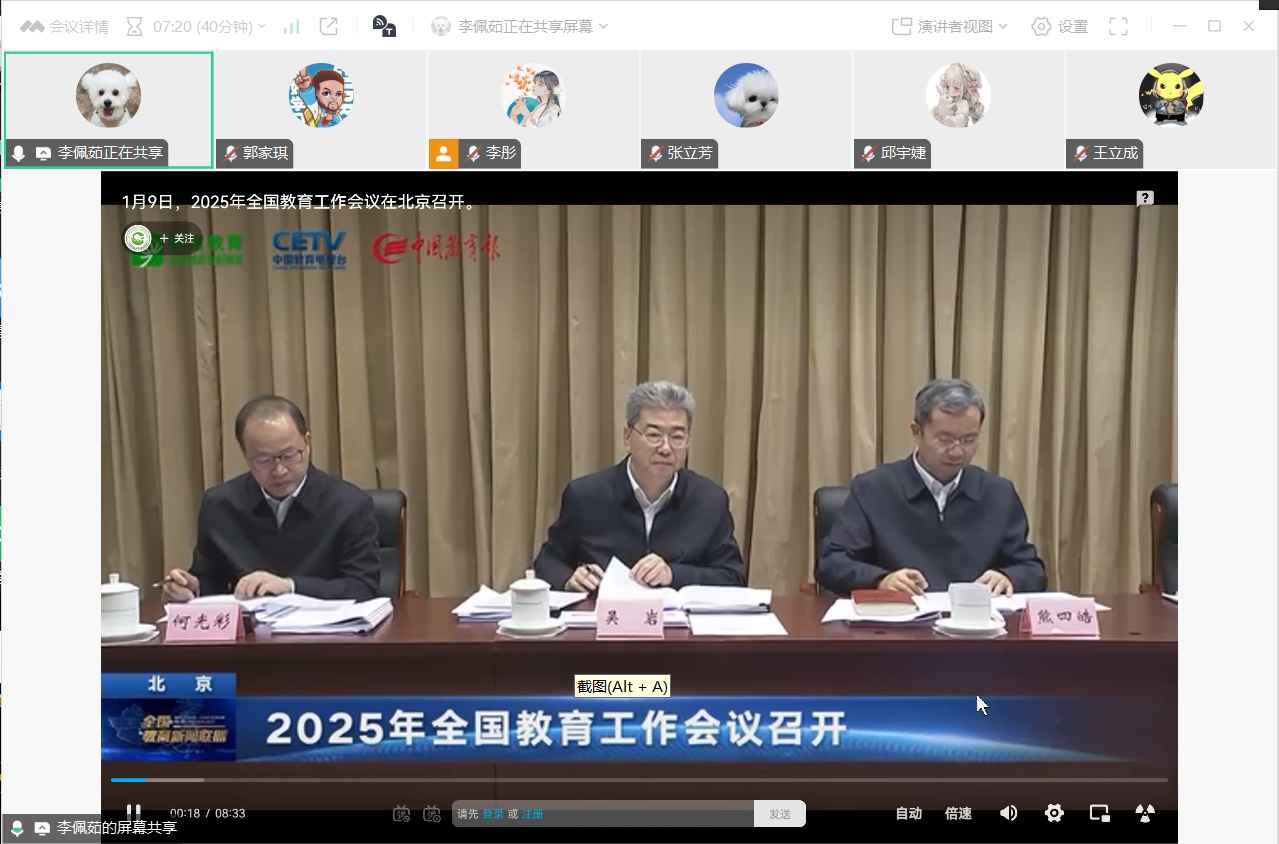Viewport: 1279px width, 844px height.
Task: Click the video progress bar
Action: coord(638,780)
